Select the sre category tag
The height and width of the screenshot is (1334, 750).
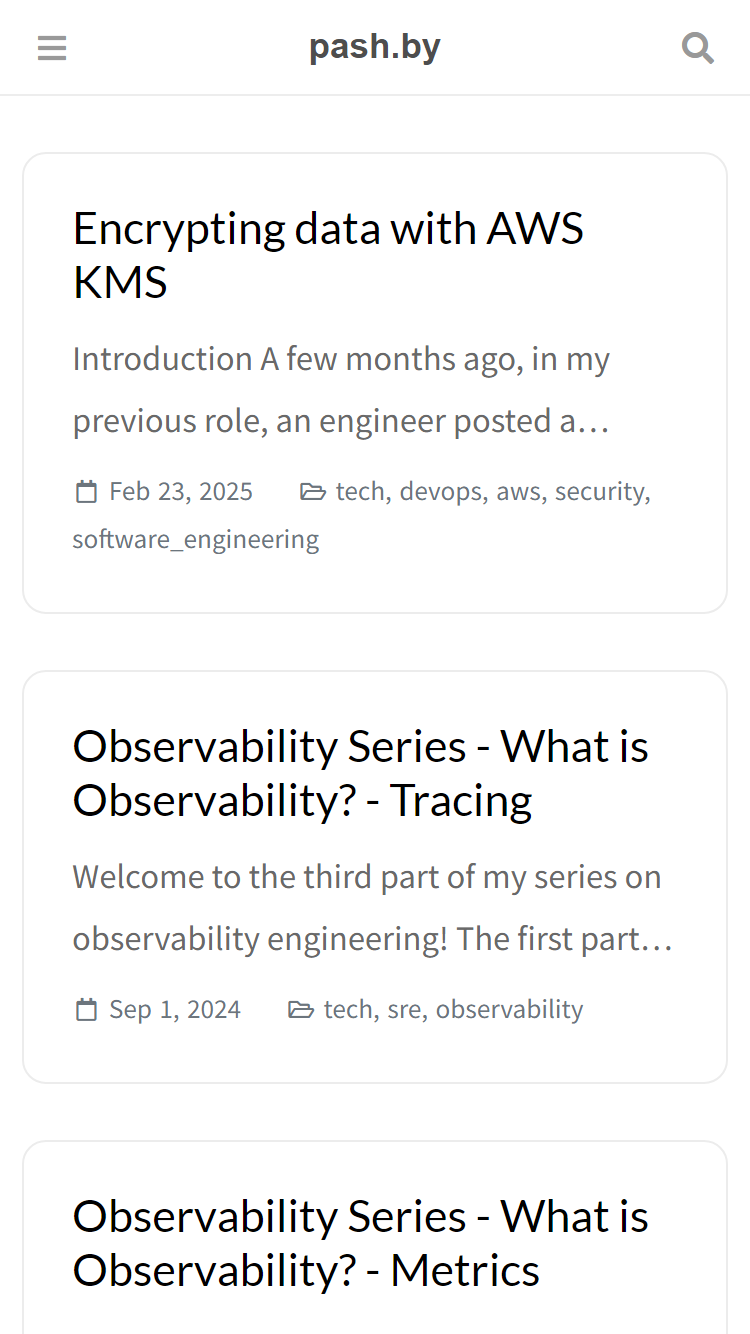pyautogui.click(x=404, y=1009)
